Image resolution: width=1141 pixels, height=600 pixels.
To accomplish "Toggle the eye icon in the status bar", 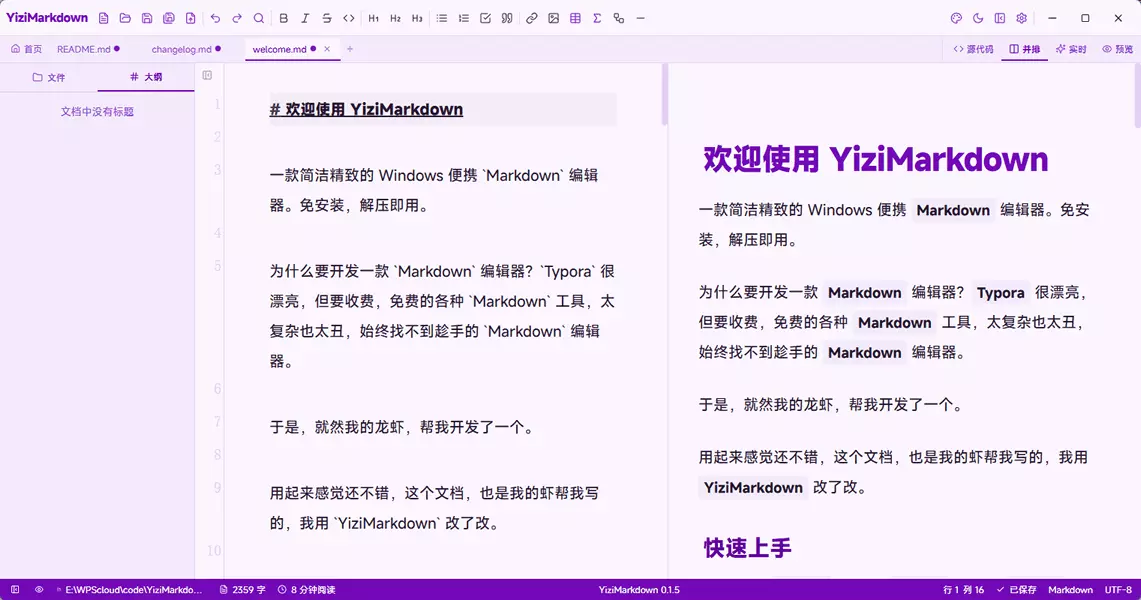I will click(39, 590).
